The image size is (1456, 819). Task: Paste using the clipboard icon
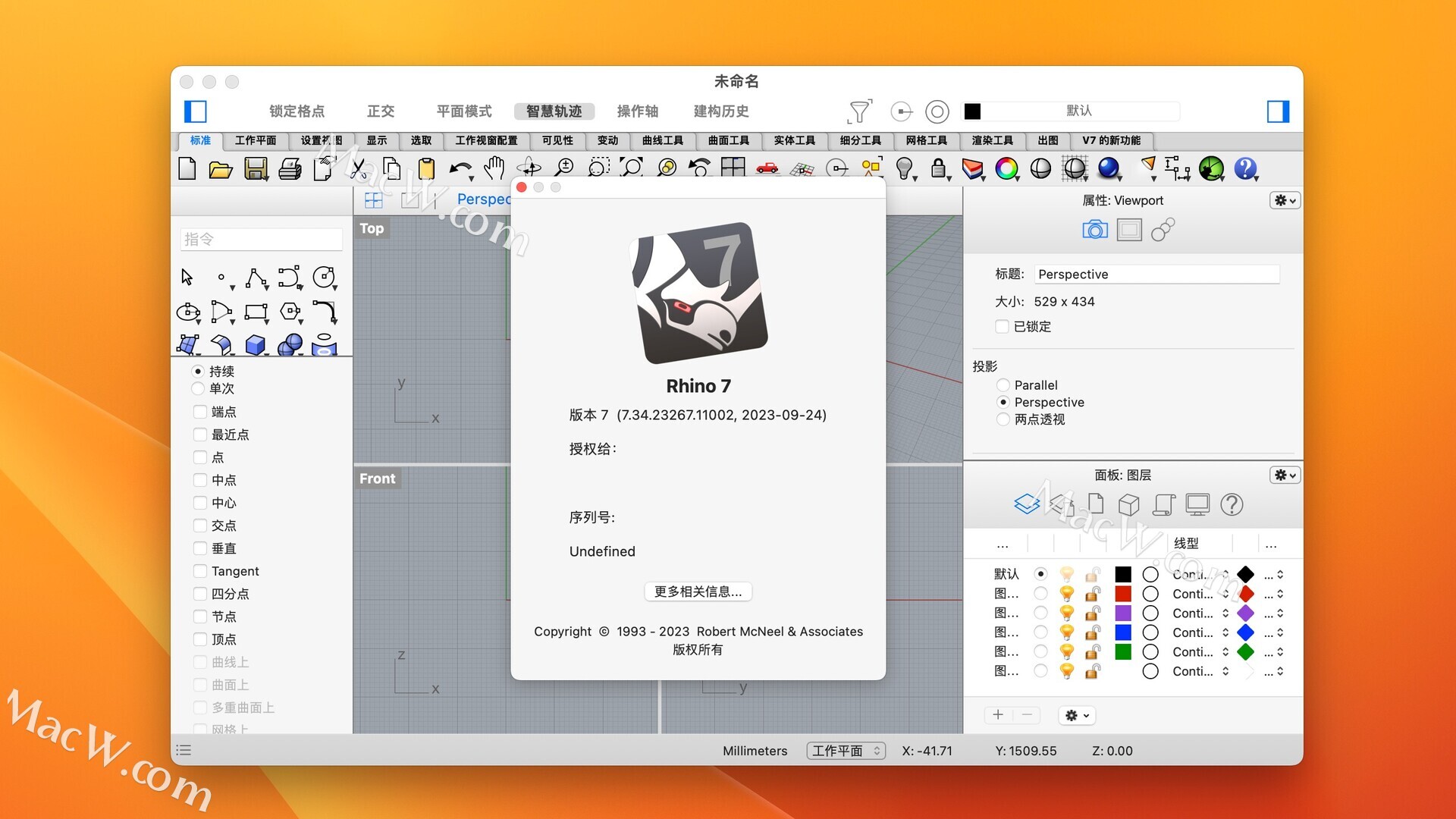pos(426,168)
